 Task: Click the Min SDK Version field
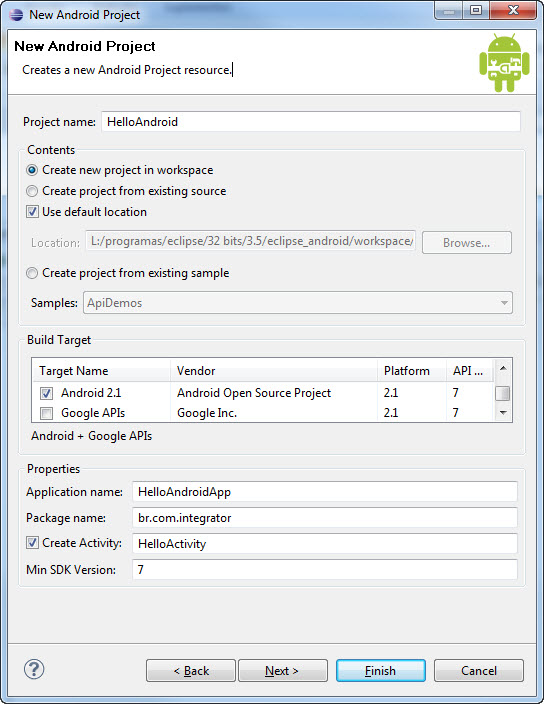[x=325, y=569]
